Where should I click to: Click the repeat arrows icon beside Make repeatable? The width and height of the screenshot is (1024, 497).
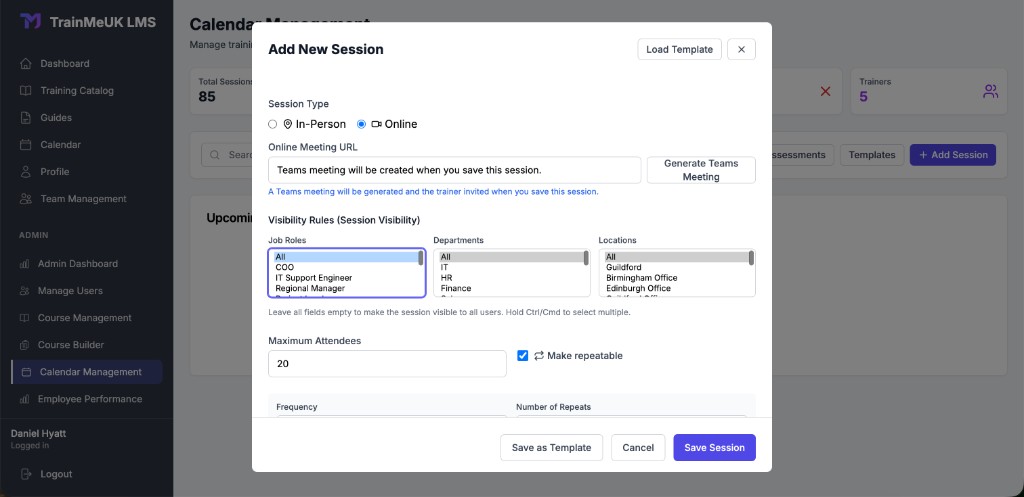coord(539,356)
